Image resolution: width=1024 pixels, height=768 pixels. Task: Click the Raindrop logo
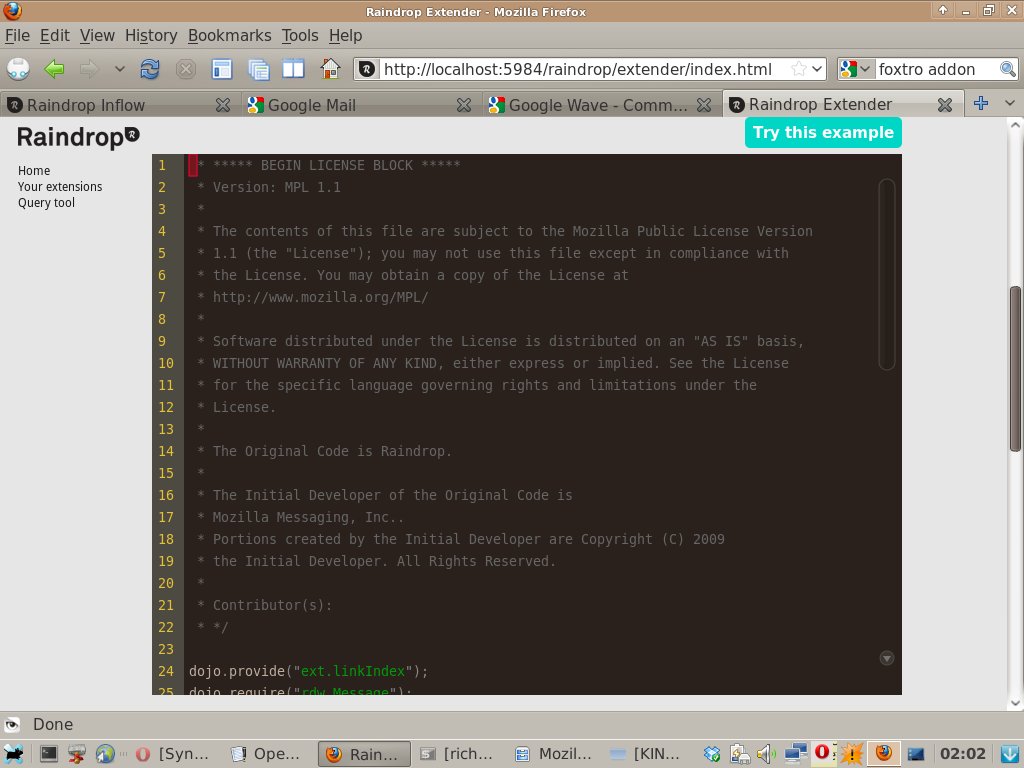coord(78,136)
